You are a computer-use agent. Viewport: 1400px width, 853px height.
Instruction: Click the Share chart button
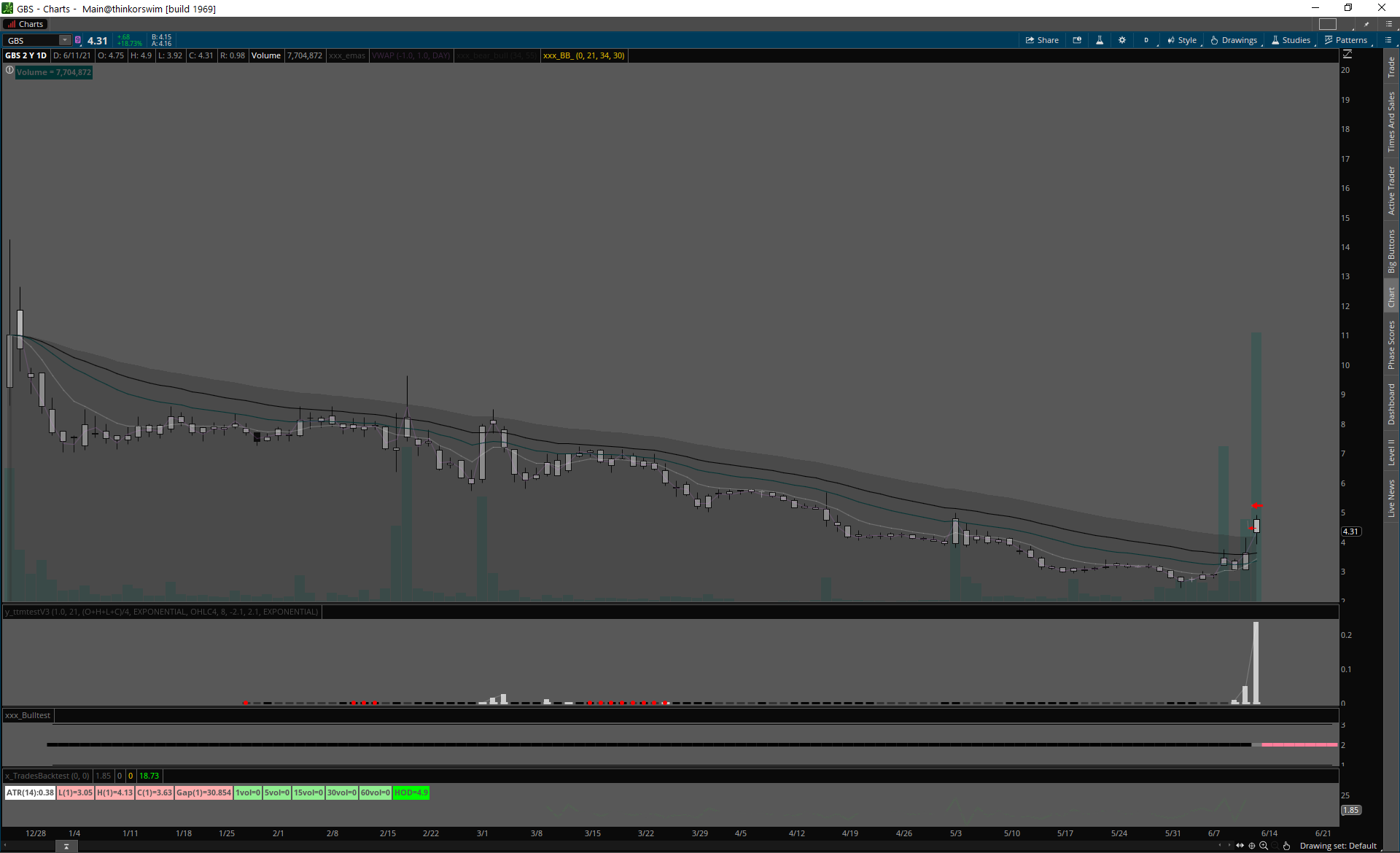click(1042, 40)
